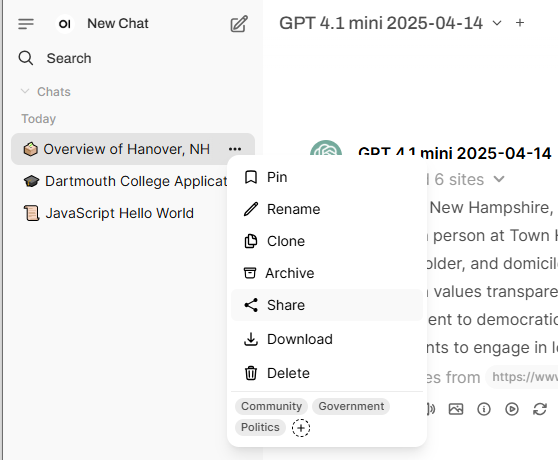
Task: Click the Today date heading
Action: pos(38,119)
